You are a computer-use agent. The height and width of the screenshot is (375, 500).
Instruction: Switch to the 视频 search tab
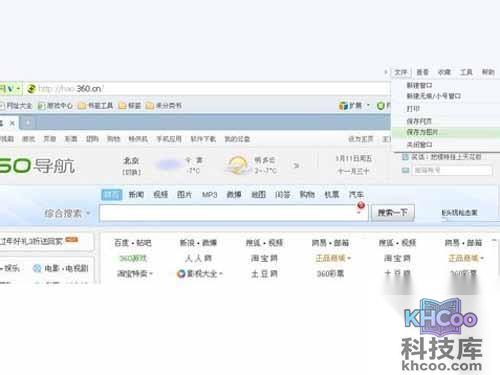pos(160,194)
